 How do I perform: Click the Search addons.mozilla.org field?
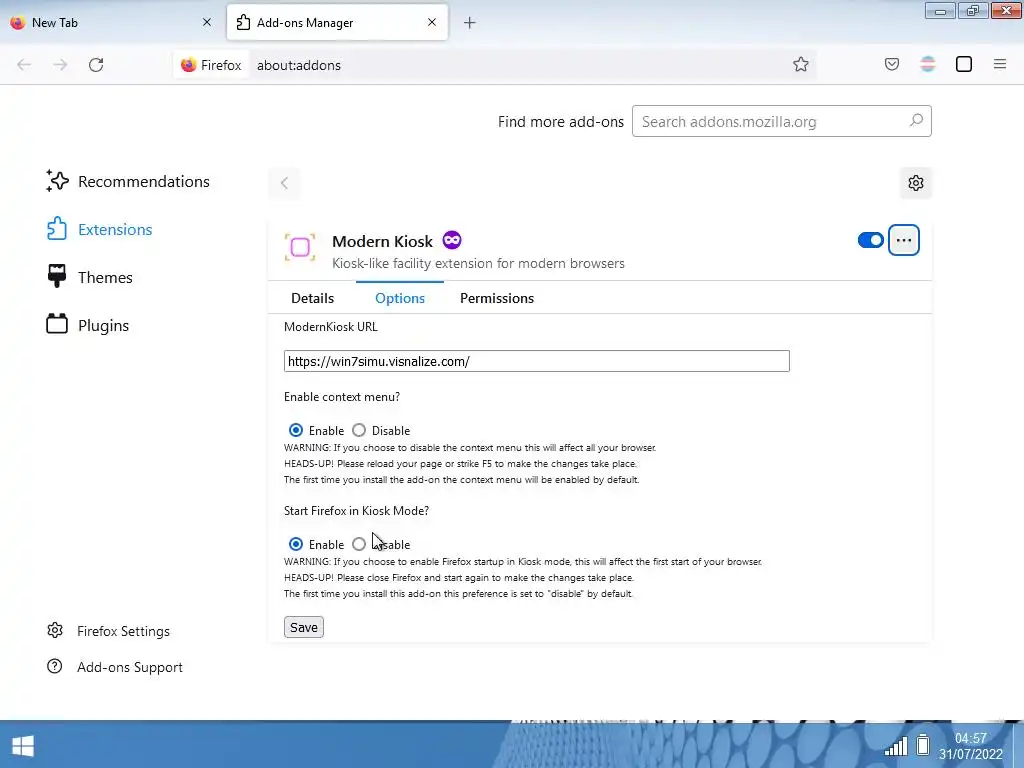tap(782, 121)
